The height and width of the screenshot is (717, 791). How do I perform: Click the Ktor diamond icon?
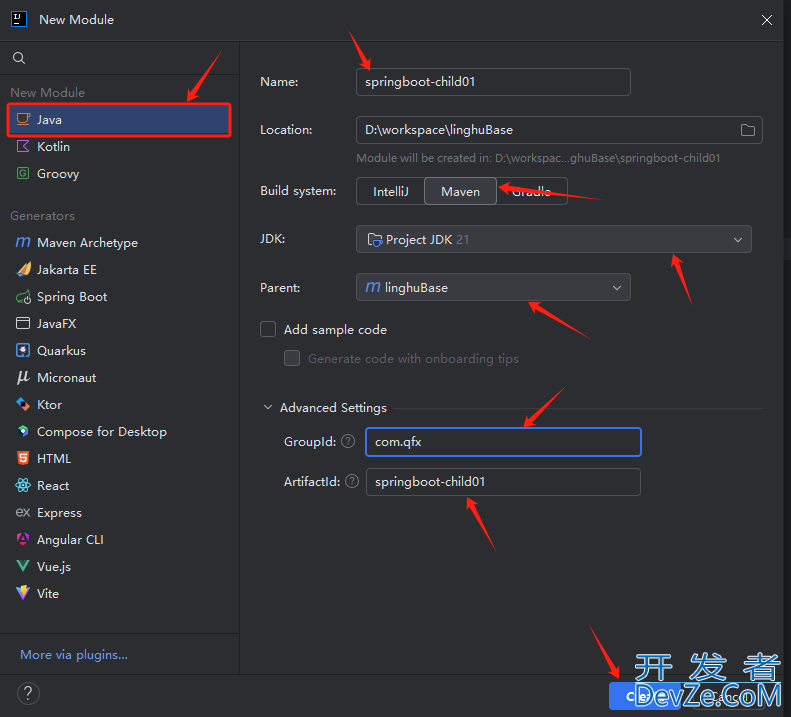tap(23, 404)
